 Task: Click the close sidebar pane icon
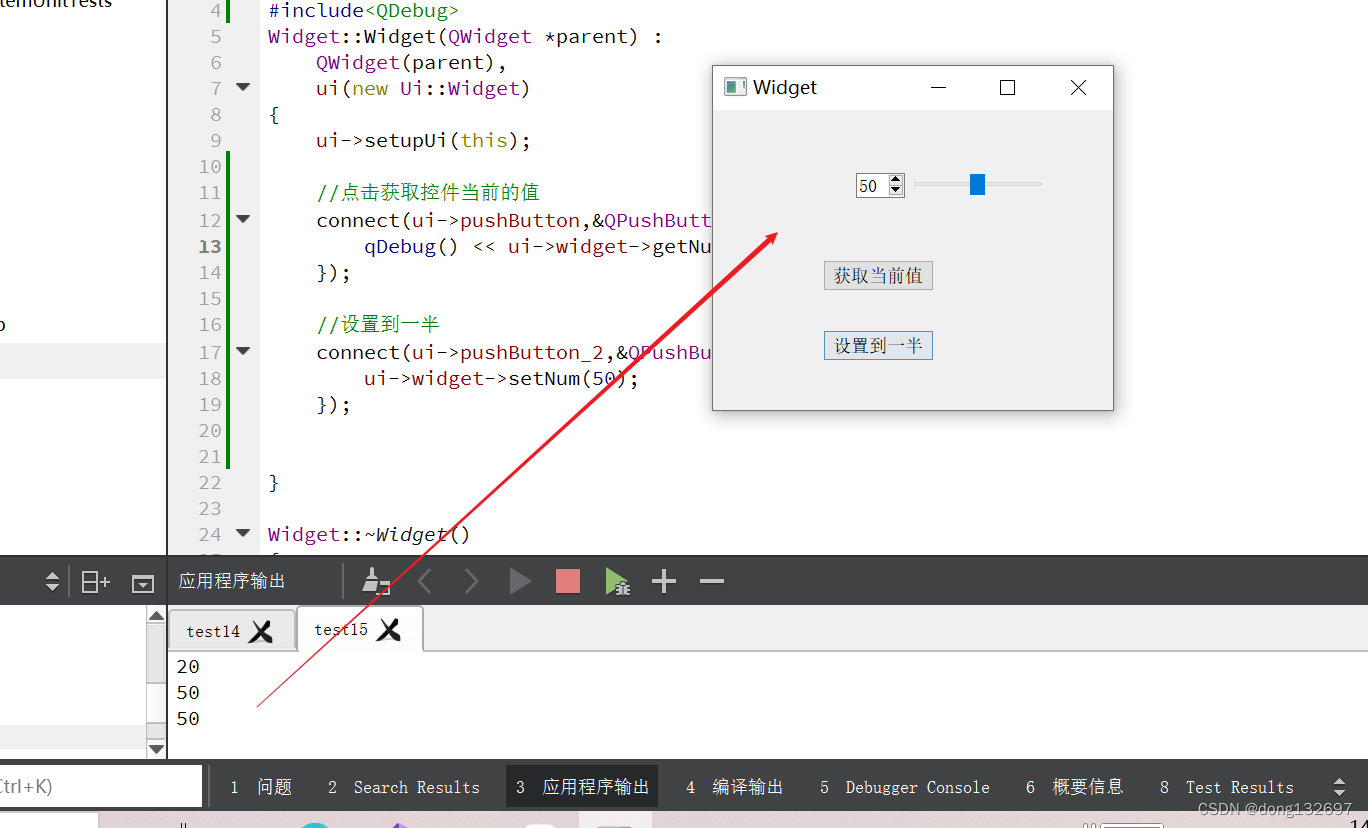point(143,583)
